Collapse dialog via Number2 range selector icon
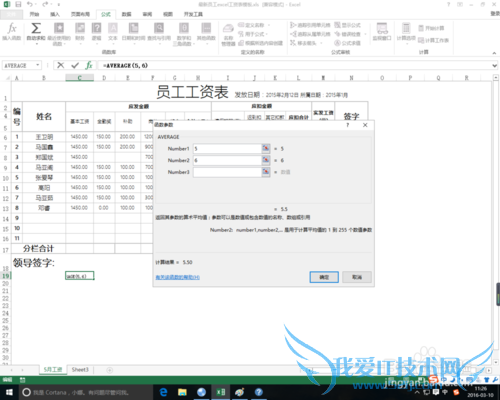The image size is (500, 400). 266,160
